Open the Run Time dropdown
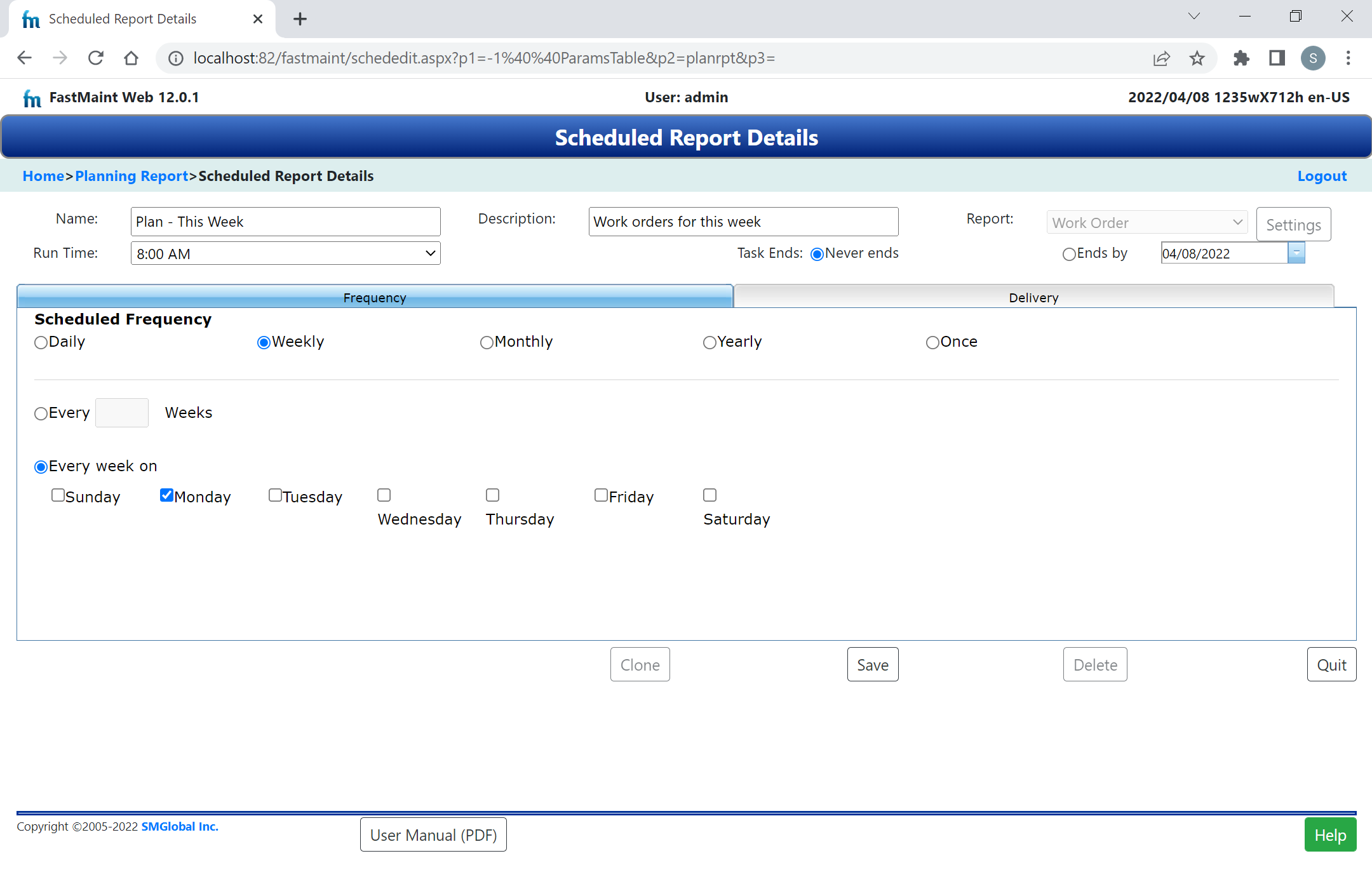The height and width of the screenshot is (870, 1372). (285, 253)
